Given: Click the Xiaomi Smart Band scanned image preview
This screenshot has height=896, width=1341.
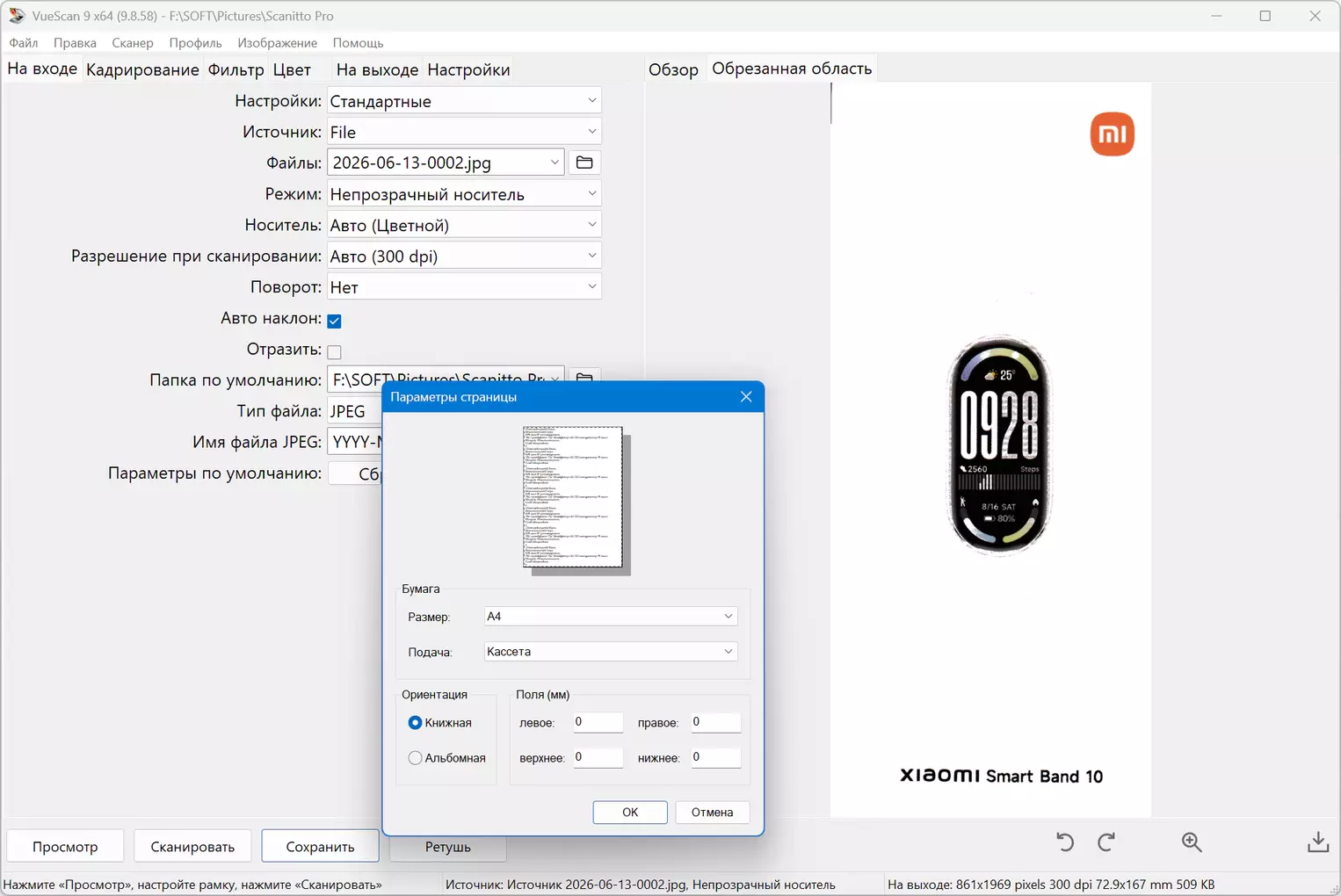Looking at the screenshot, I should [x=990, y=450].
